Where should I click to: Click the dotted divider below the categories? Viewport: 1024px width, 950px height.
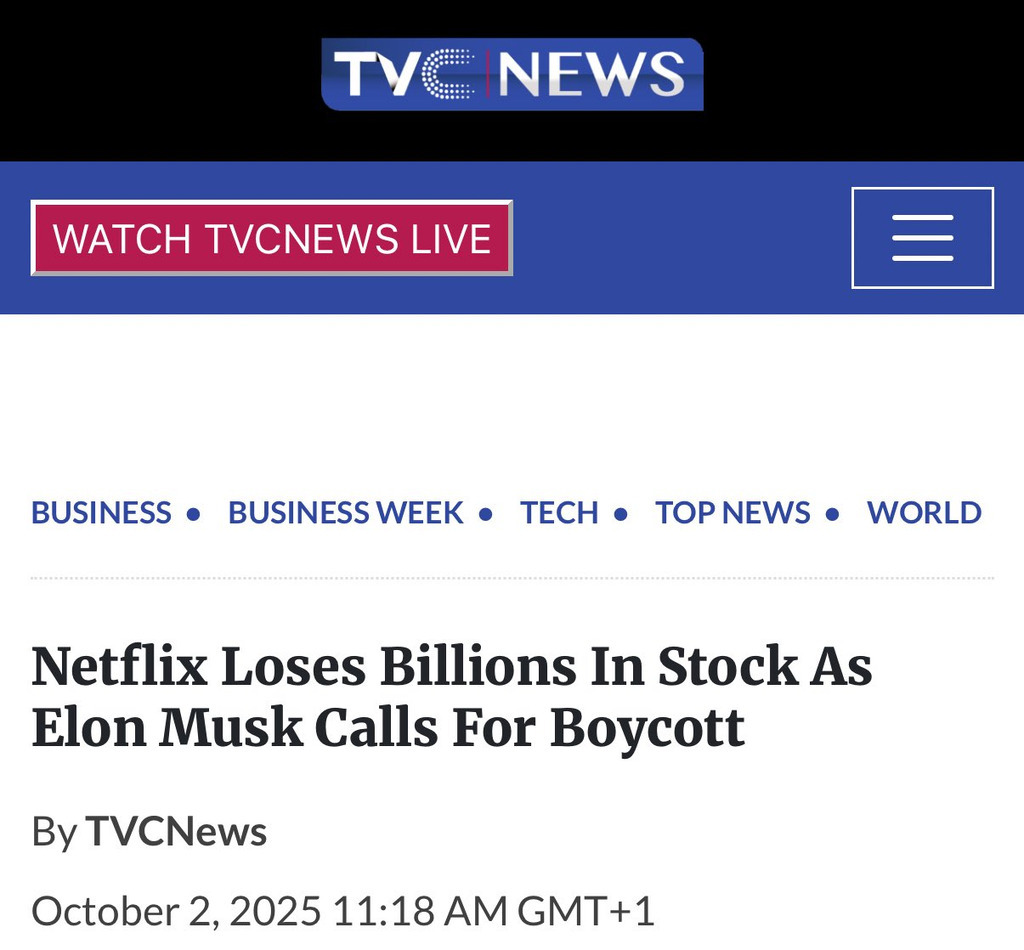coord(512,578)
